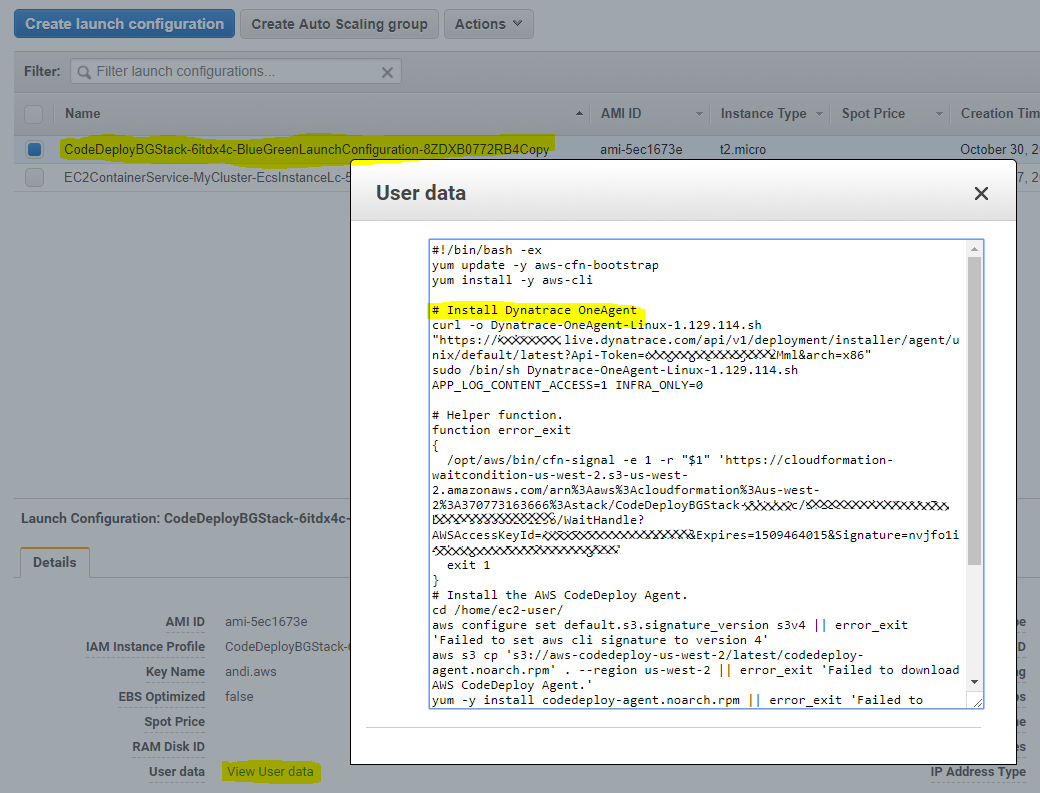The width and height of the screenshot is (1040, 793).
Task: Grab the textarea resize handle corner
Action: [x=976, y=701]
